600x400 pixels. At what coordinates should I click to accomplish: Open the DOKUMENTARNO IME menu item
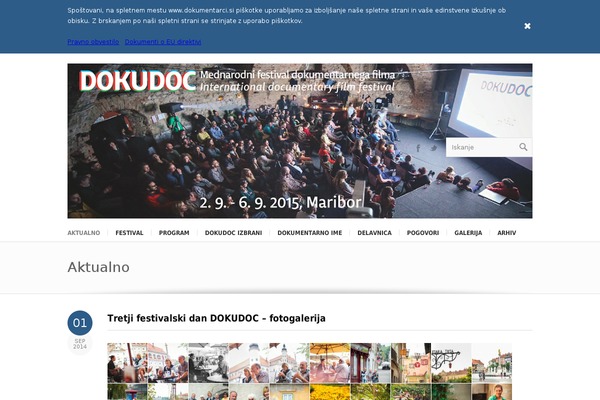point(310,233)
